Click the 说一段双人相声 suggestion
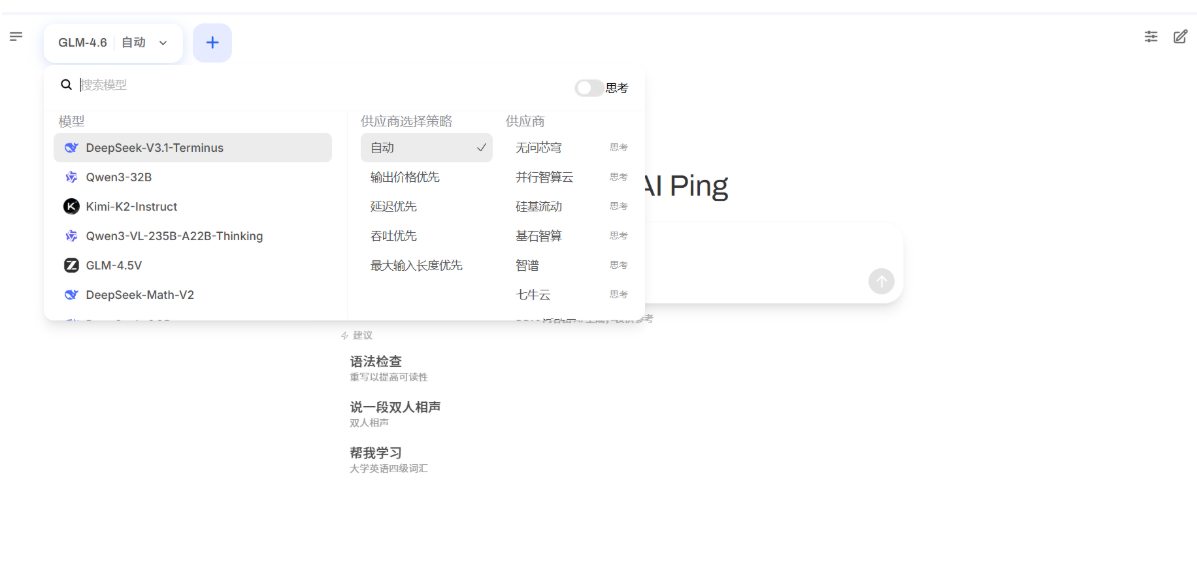 395,414
